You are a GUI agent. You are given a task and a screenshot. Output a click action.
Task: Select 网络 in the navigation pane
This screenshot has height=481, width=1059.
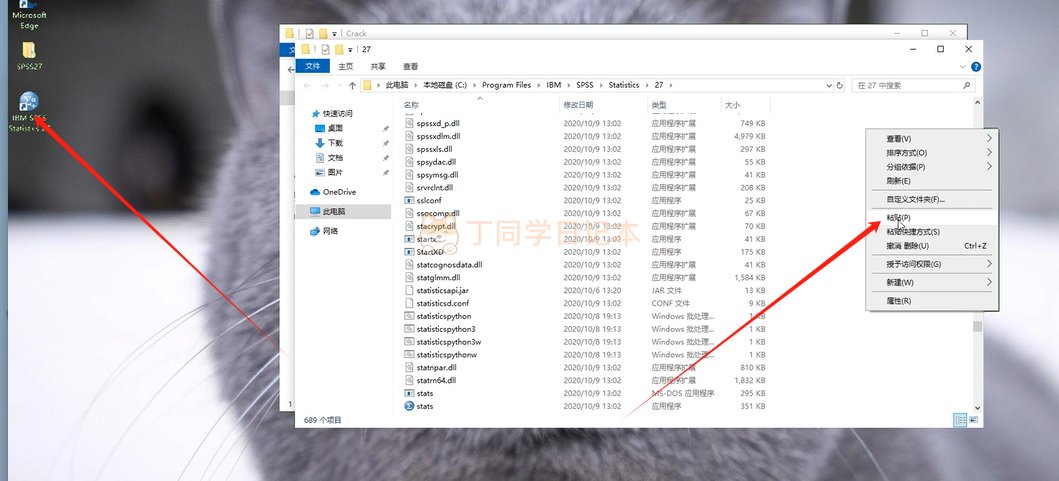tap(324, 231)
